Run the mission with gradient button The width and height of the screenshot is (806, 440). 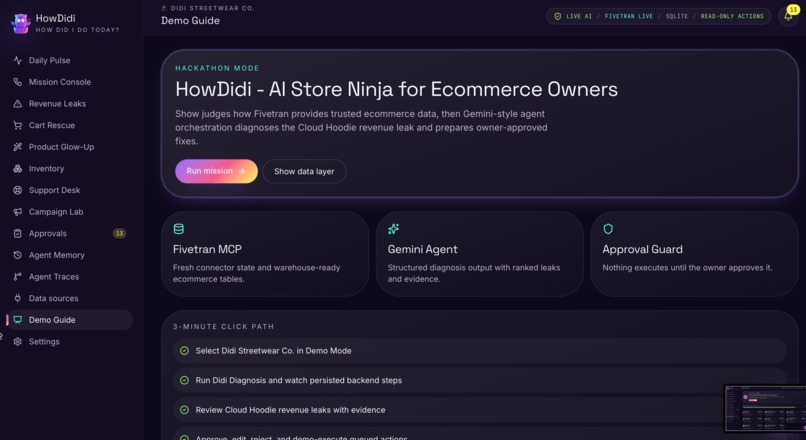point(216,171)
